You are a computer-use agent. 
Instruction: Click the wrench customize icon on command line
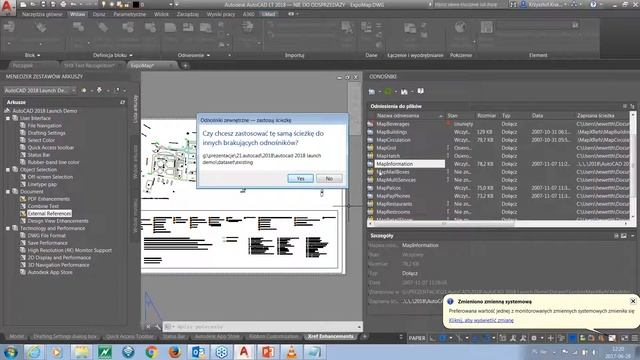[158, 327]
